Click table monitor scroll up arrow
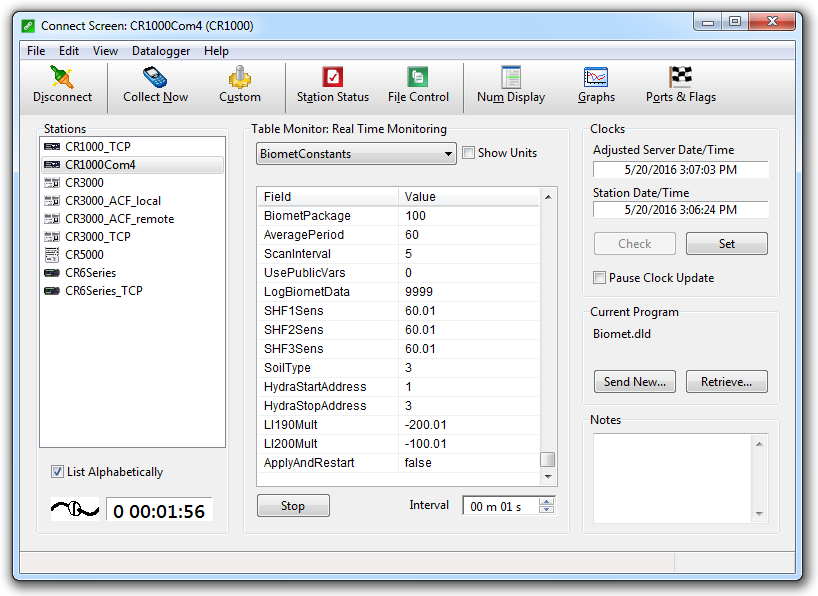 pyautogui.click(x=548, y=197)
